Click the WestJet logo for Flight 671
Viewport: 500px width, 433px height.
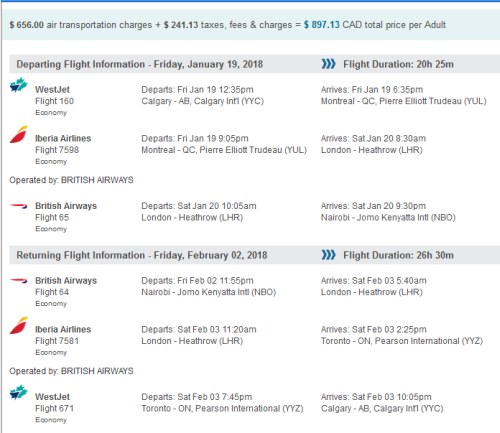[x=18, y=392]
